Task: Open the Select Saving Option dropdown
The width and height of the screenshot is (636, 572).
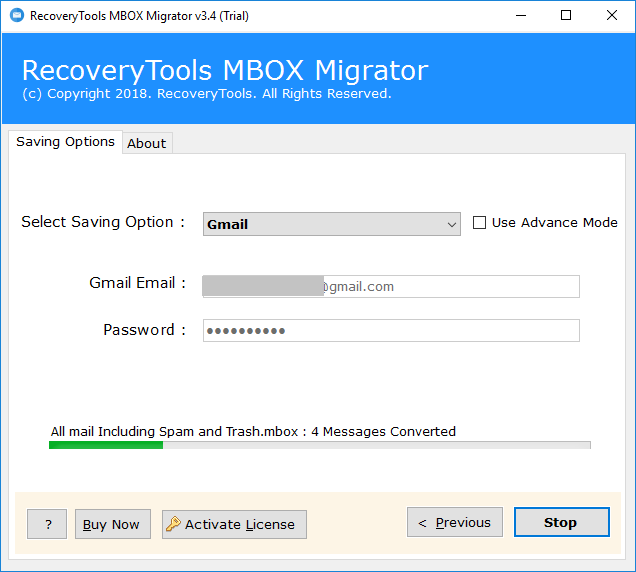Action: coord(331,224)
